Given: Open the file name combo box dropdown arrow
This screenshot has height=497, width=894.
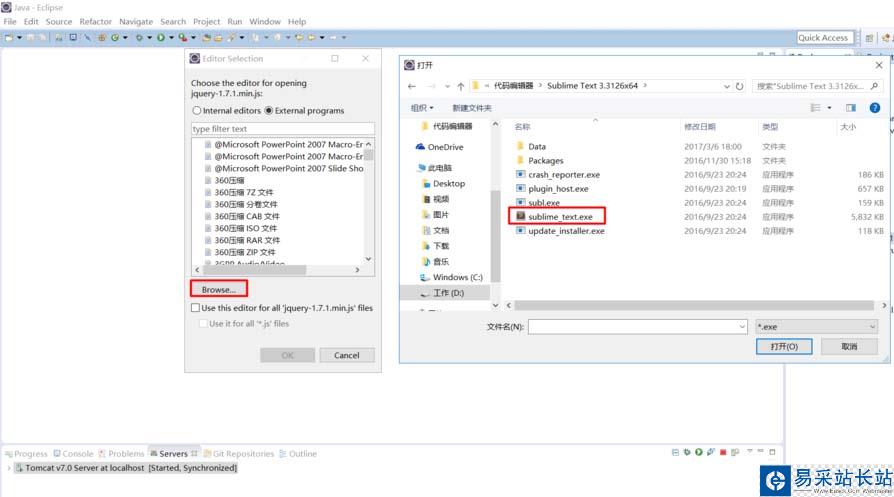Looking at the screenshot, I should click(x=742, y=327).
